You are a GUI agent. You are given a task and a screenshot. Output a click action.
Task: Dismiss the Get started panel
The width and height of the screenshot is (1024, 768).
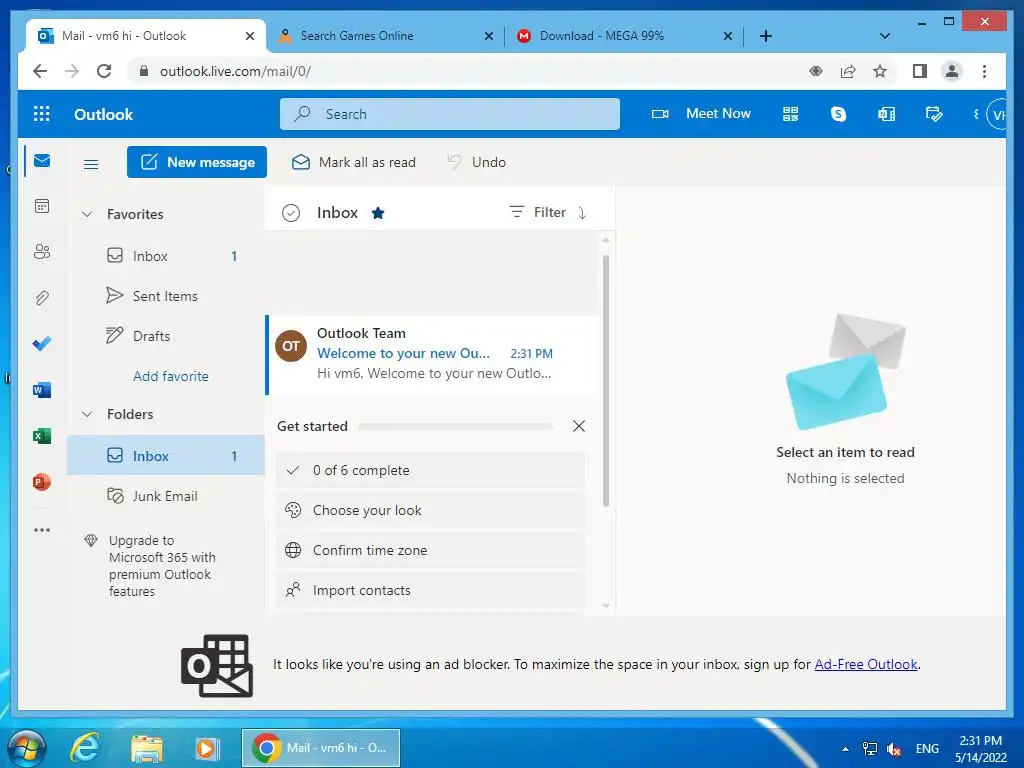[579, 426]
